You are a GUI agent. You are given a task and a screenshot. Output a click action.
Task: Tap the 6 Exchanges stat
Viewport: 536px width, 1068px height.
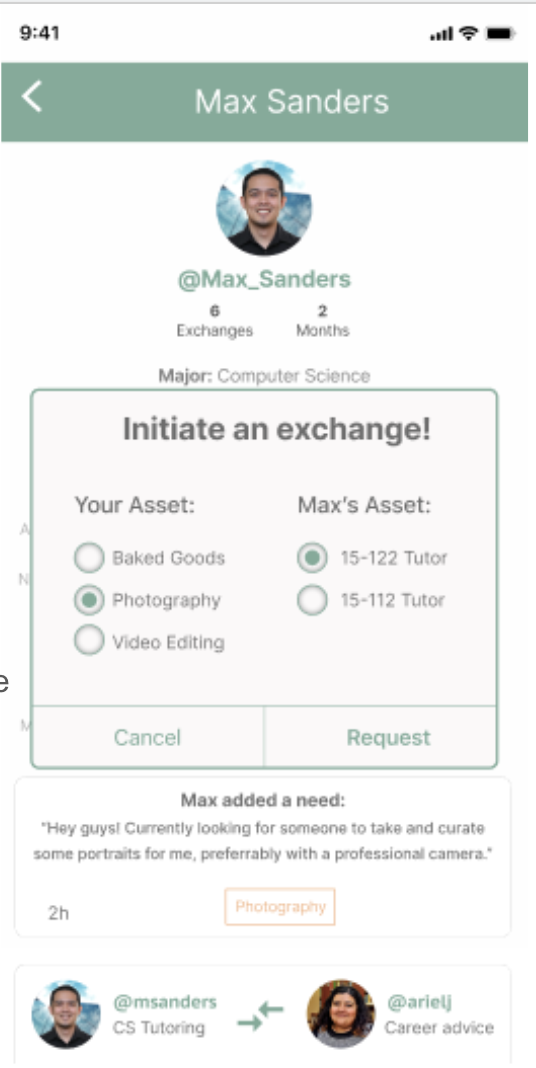click(215, 321)
